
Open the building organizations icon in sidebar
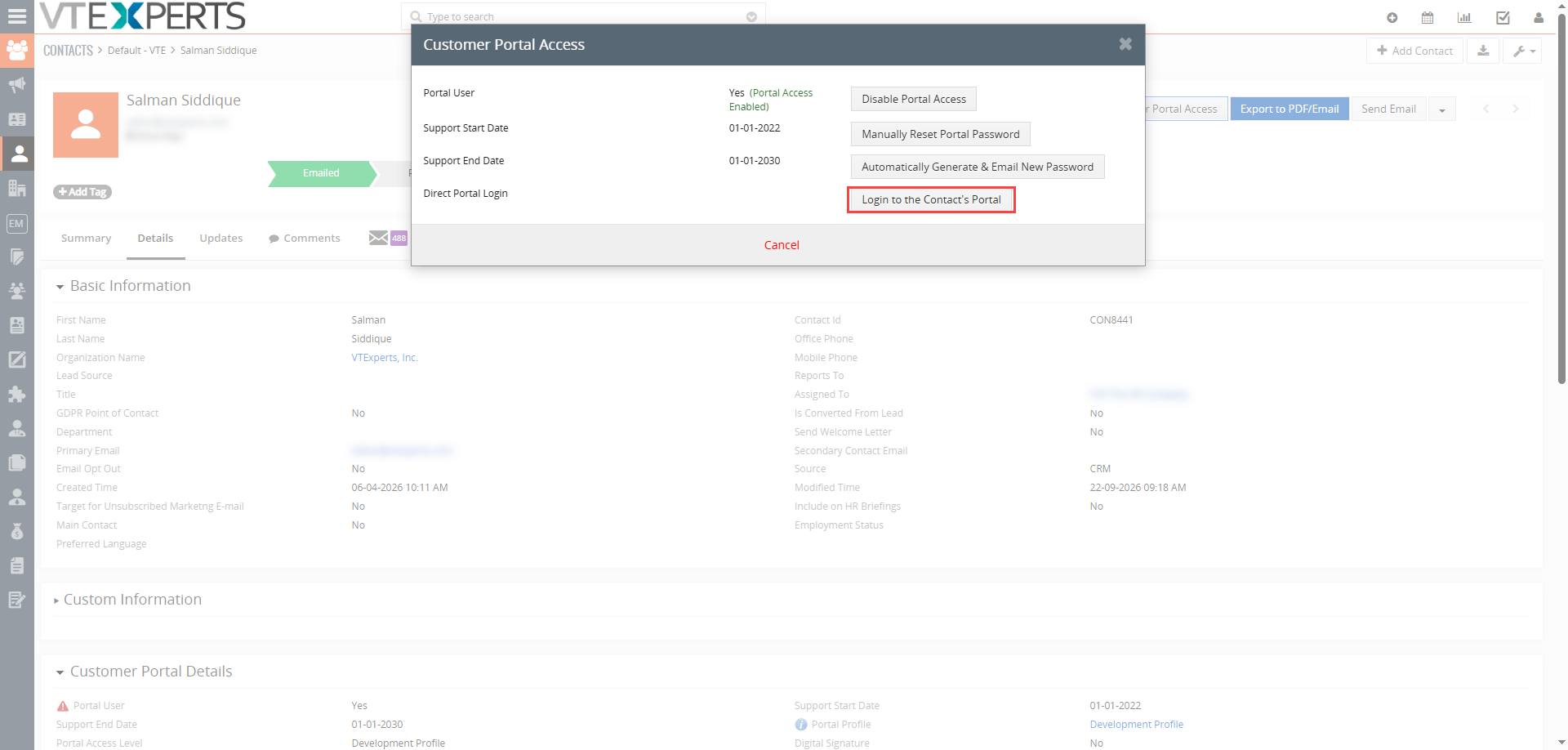16,188
